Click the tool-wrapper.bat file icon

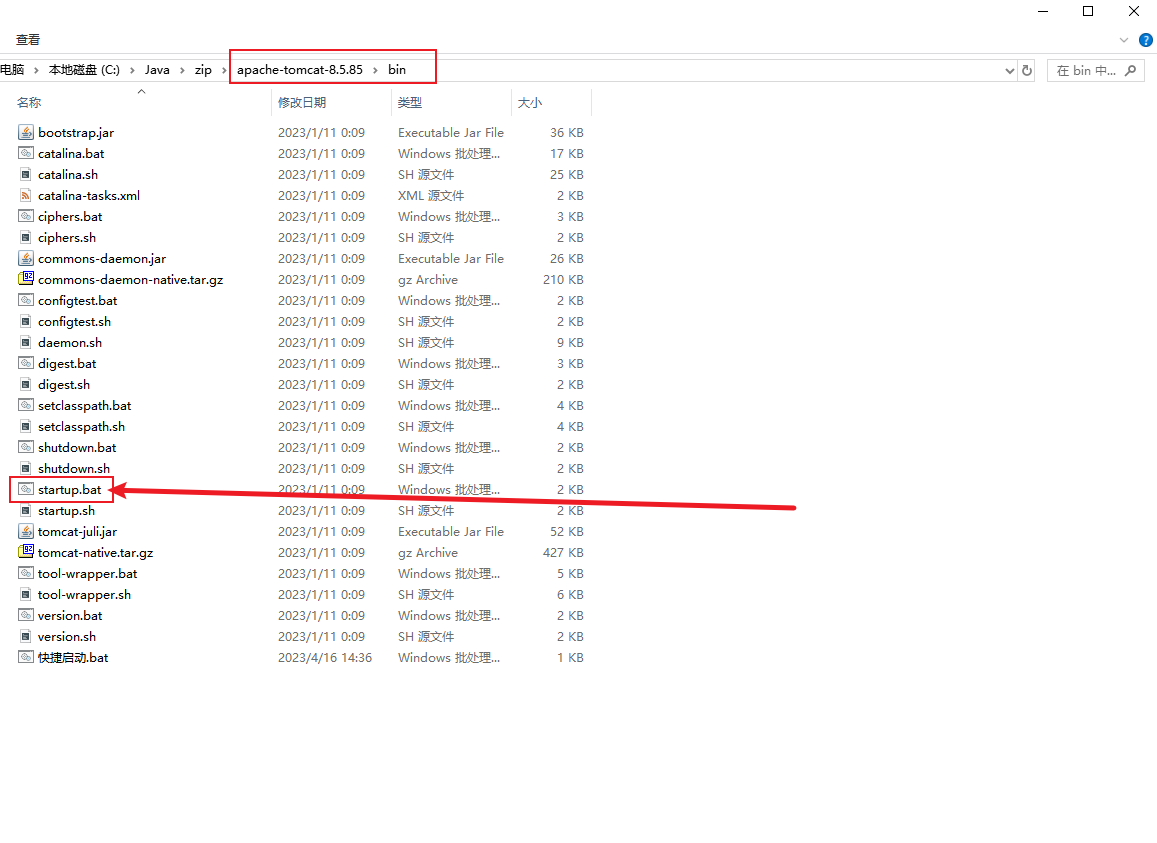26,574
